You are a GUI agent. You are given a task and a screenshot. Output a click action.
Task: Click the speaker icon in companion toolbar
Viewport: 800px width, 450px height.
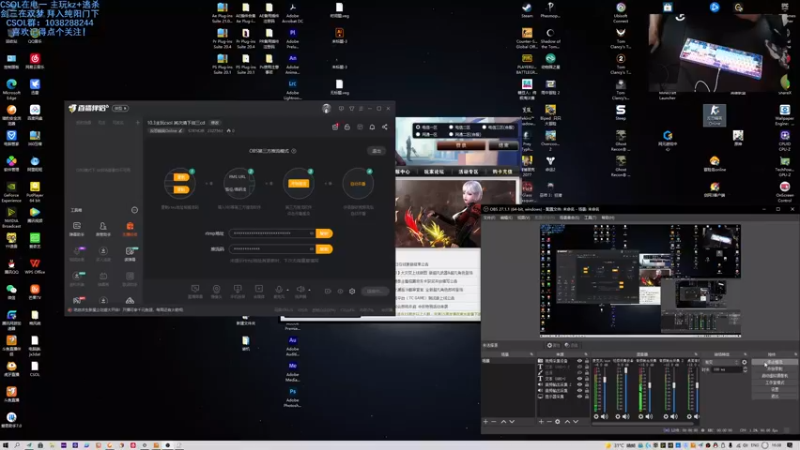300,289
